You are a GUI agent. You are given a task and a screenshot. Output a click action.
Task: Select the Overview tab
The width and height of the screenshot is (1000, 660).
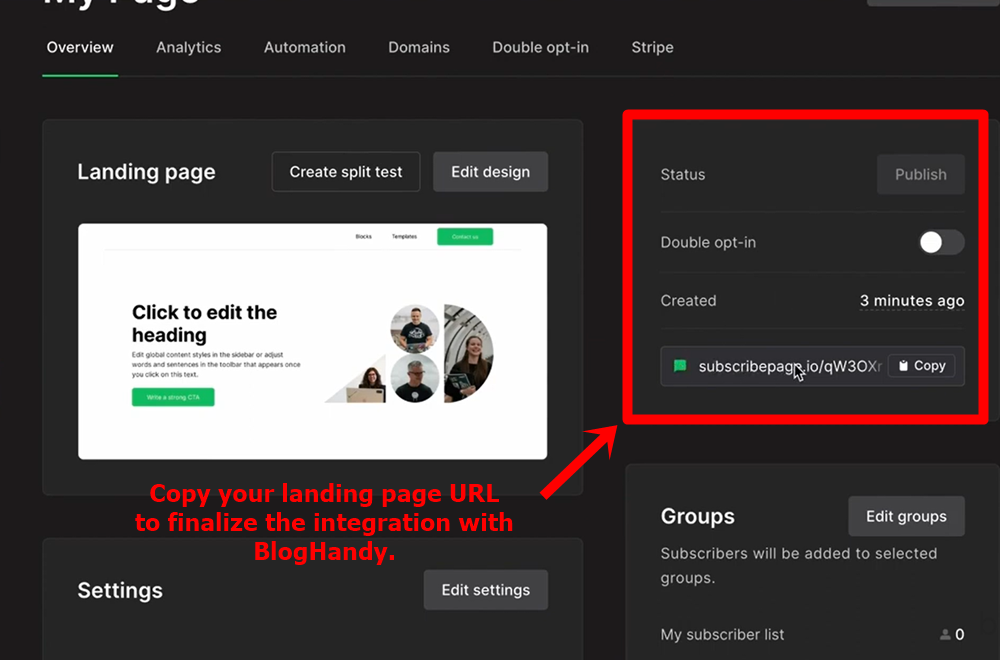(x=80, y=47)
